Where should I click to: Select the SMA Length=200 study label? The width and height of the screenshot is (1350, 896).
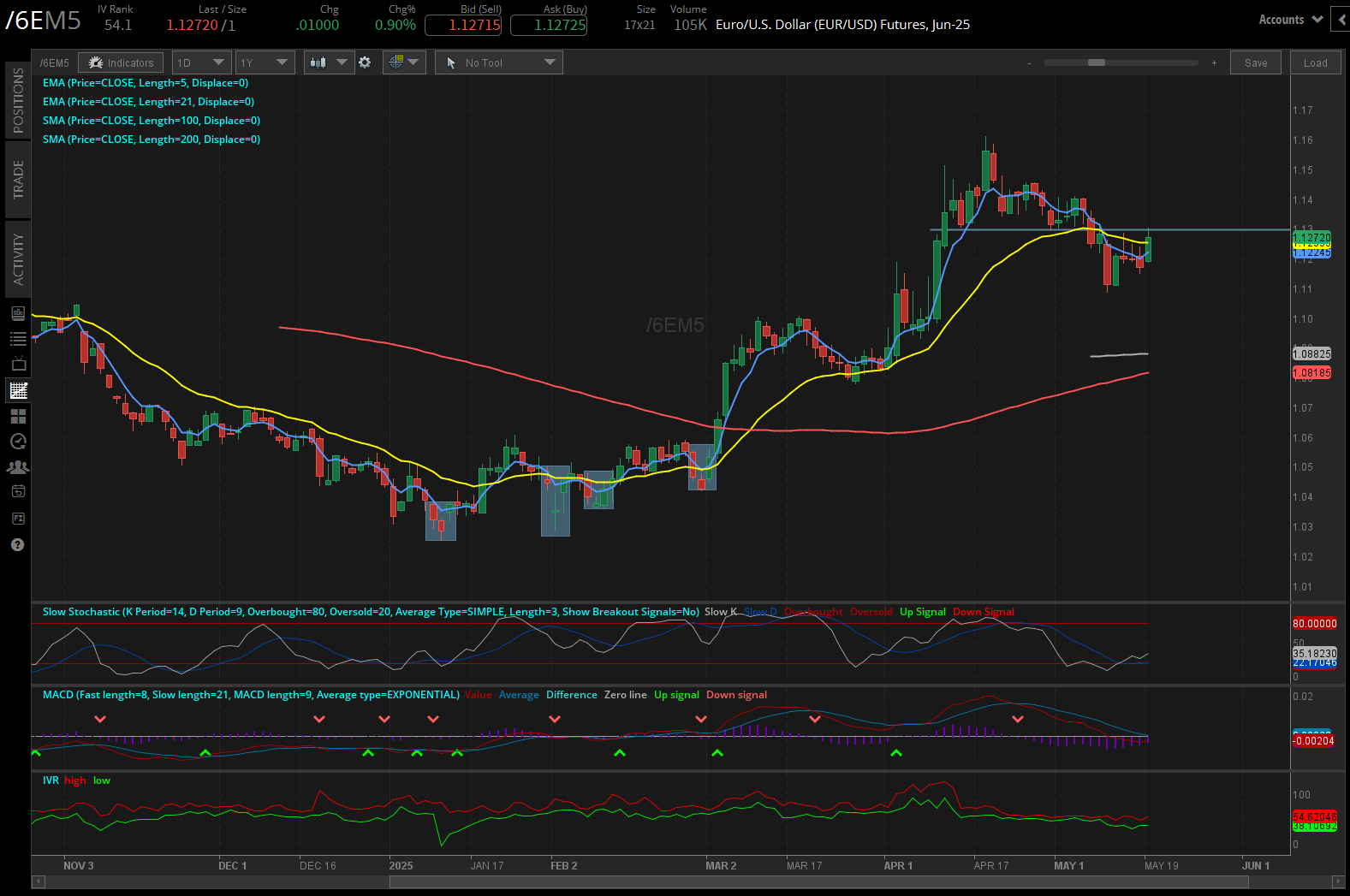click(x=152, y=139)
